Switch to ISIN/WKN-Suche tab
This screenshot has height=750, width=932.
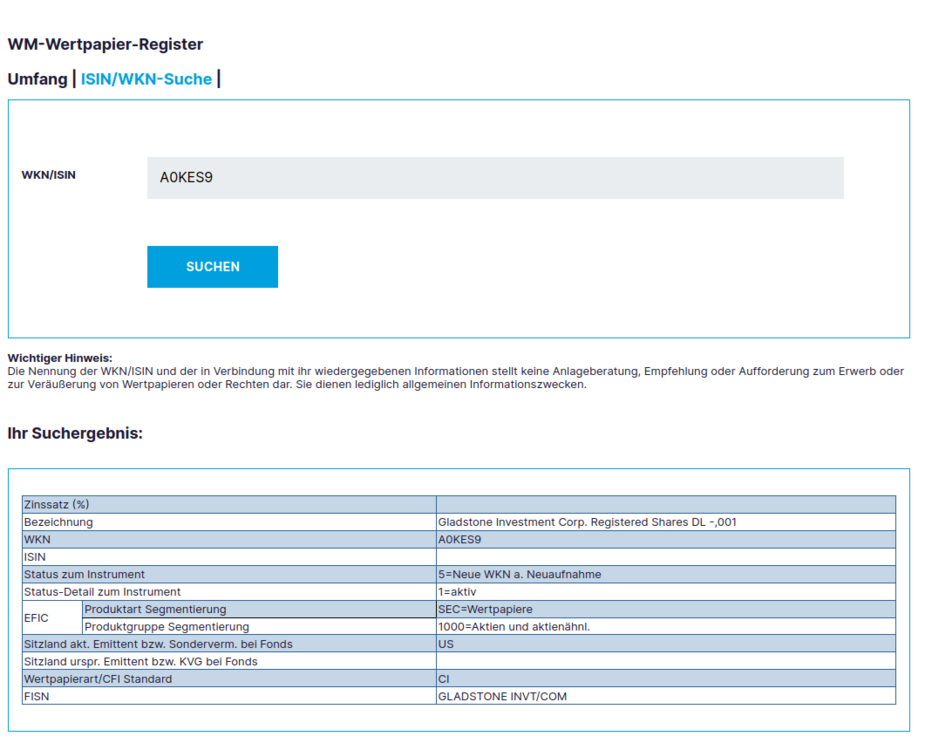coord(146,79)
